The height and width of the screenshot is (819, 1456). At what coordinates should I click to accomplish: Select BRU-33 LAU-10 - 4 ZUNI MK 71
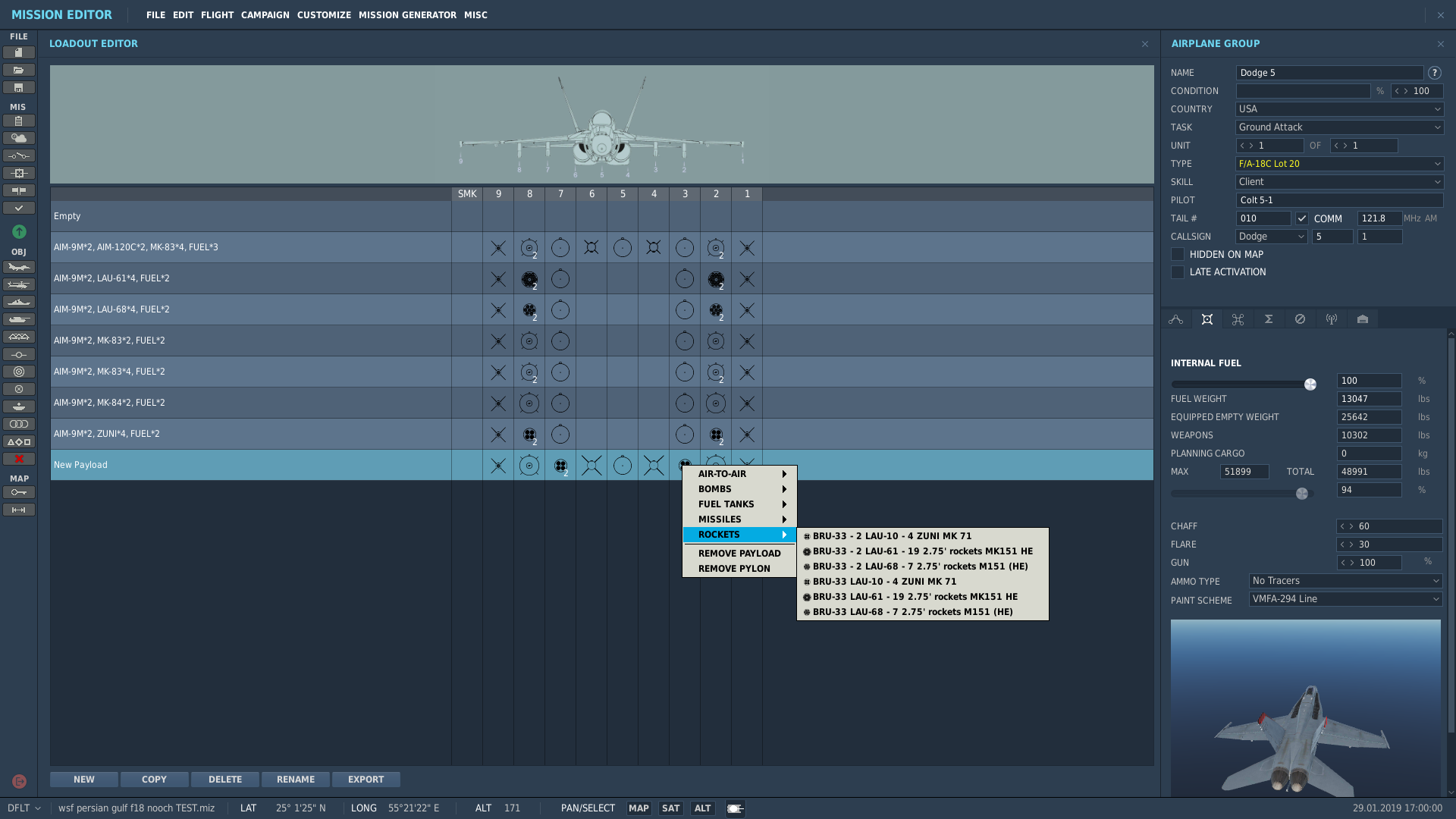884,582
